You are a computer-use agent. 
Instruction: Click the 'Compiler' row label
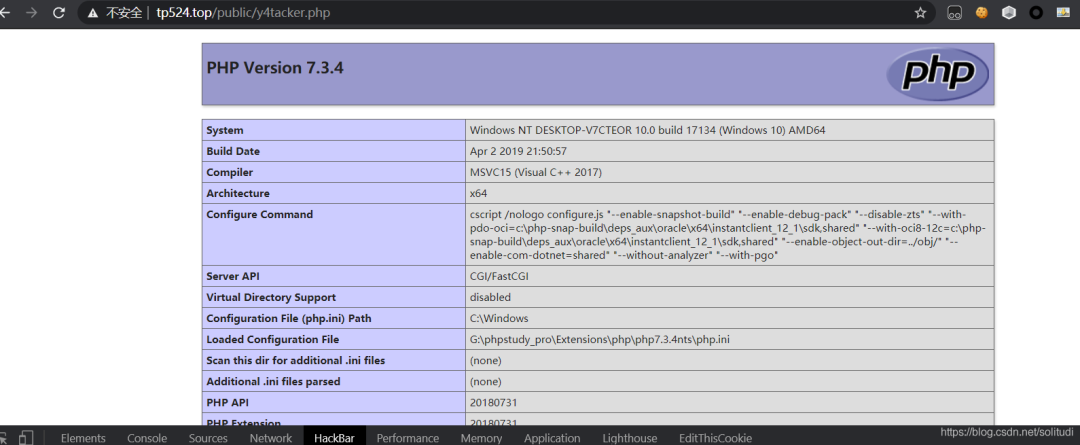230,172
